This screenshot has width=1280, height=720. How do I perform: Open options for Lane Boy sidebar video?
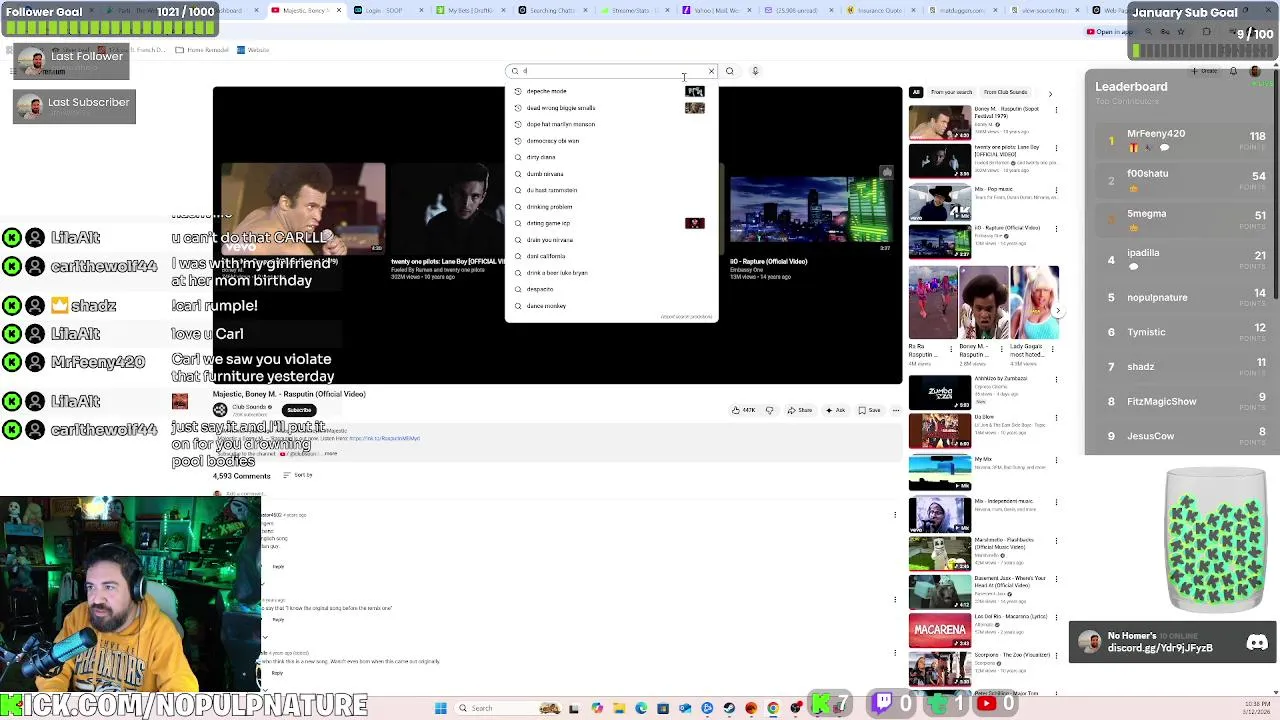(1056, 148)
